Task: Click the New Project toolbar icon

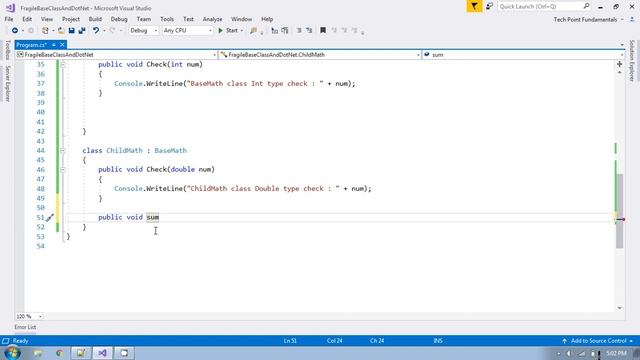Action: tap(45, 31)
